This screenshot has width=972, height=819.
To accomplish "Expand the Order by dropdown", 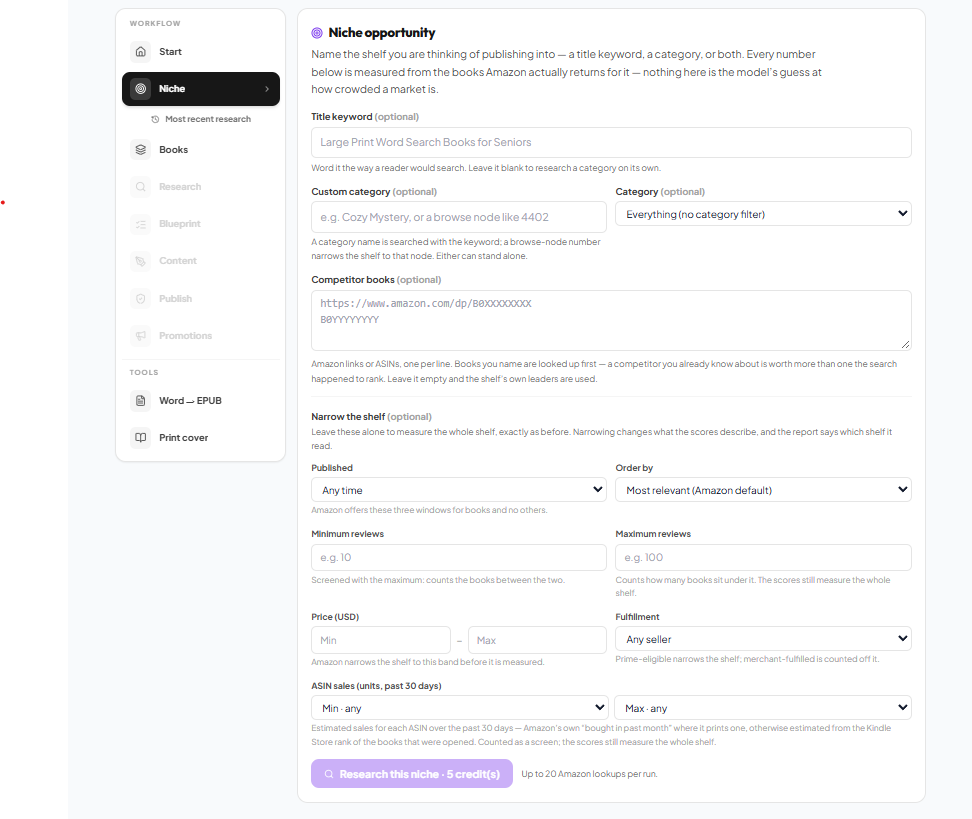I will pos(763,490).
